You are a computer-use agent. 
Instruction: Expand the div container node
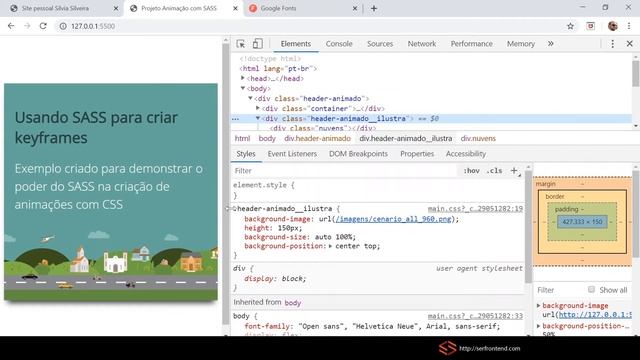pyautogui.click(x=258, y=108)
